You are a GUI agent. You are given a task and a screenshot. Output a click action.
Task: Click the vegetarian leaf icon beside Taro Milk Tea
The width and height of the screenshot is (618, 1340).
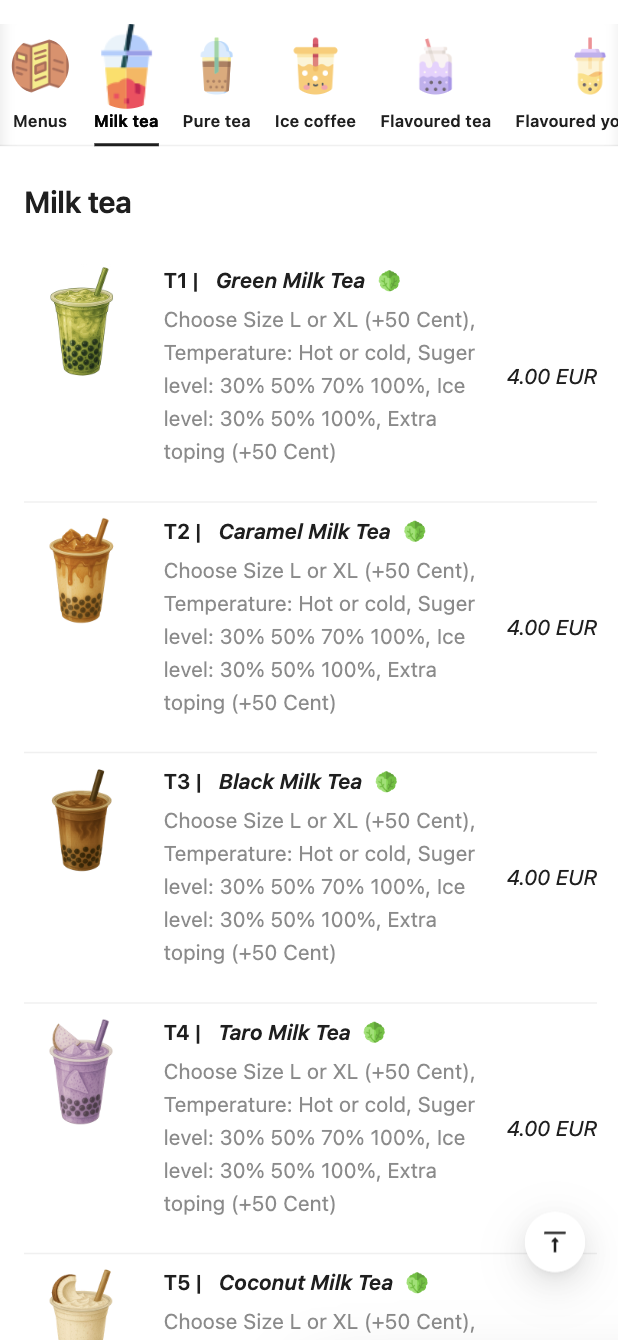tap(375, 1032)
